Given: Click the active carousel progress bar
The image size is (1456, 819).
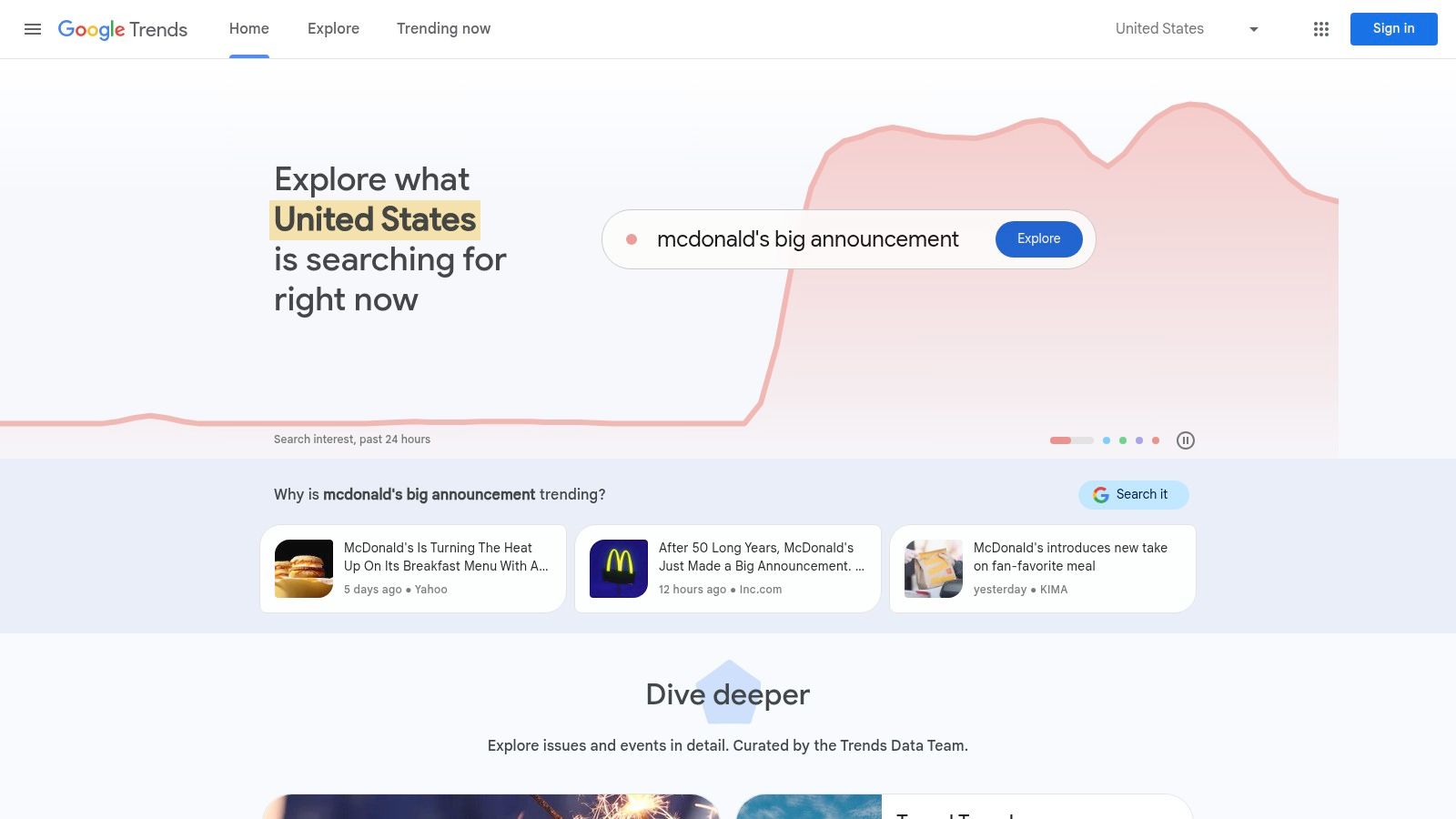Looking at the screenshot, I should coord(1072,440).
